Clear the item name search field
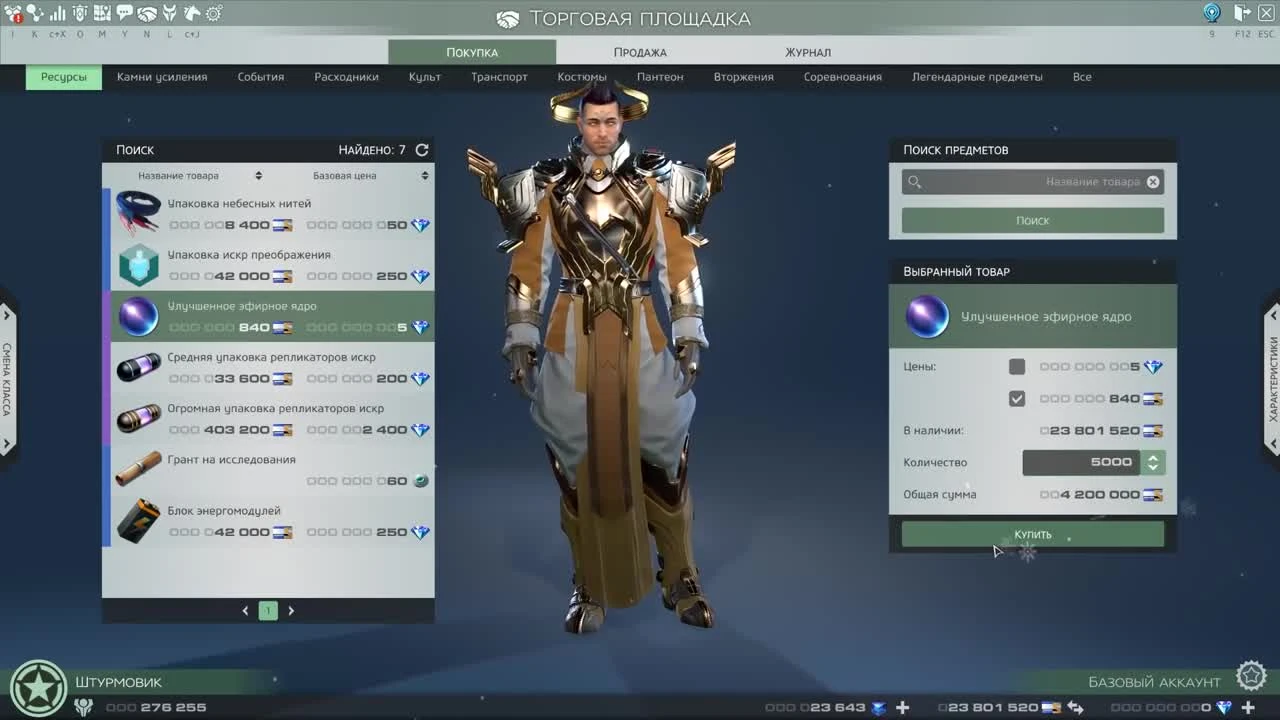The width and height of the screenshot is (1280, 720). [x=1153, y=182]
